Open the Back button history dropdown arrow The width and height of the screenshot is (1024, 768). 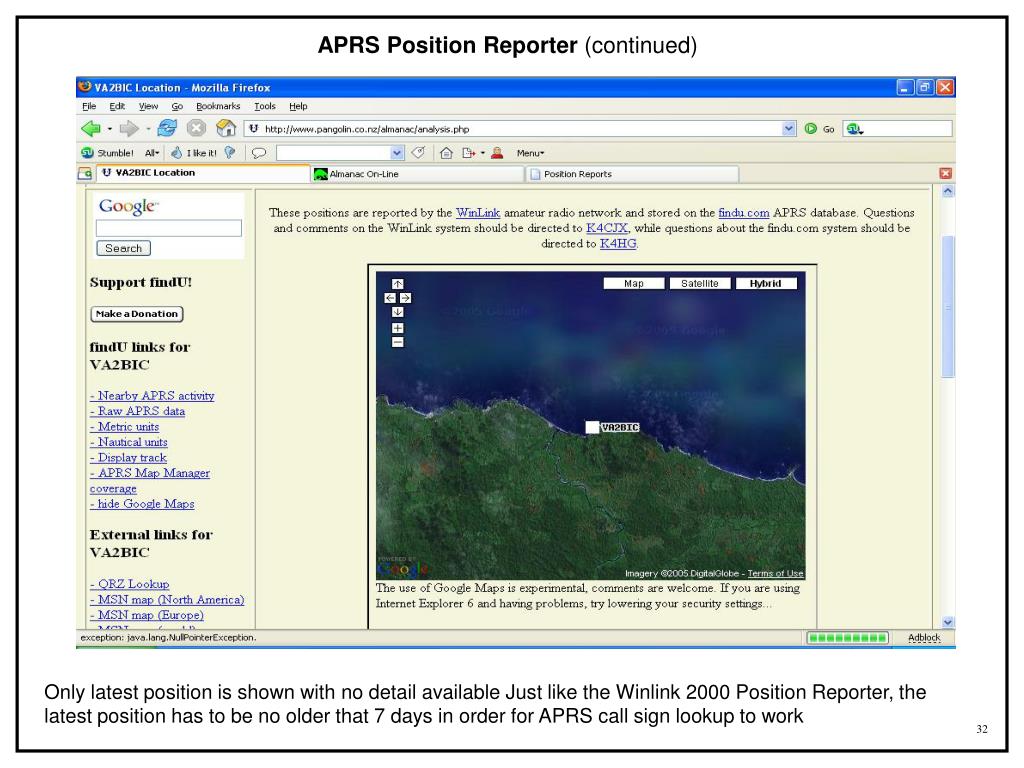tap(110, 129)
